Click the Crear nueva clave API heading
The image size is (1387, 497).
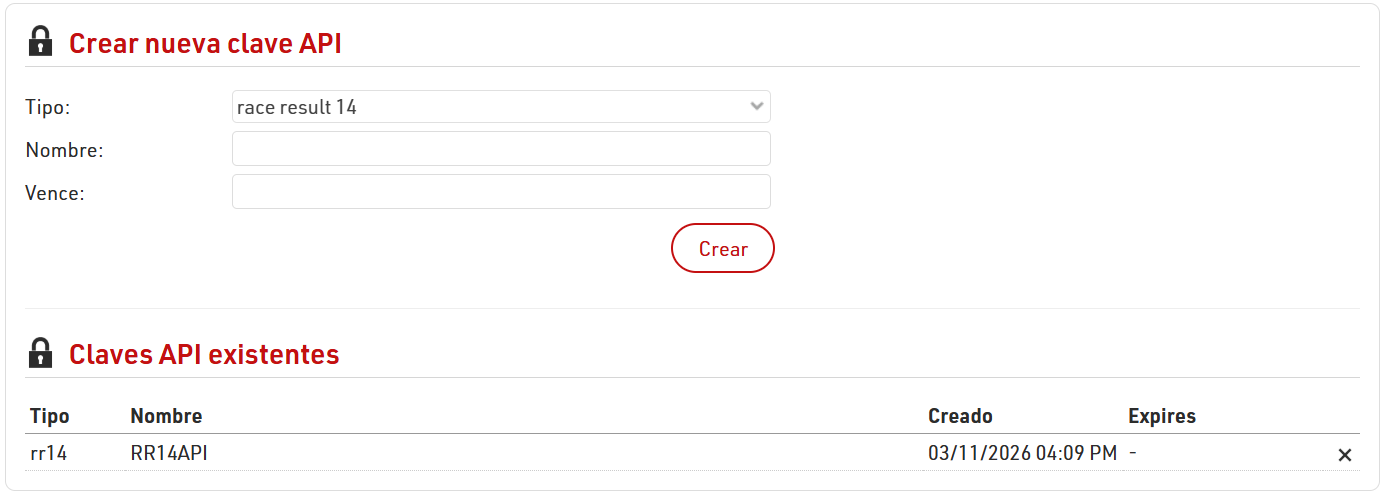click(205, 44)
